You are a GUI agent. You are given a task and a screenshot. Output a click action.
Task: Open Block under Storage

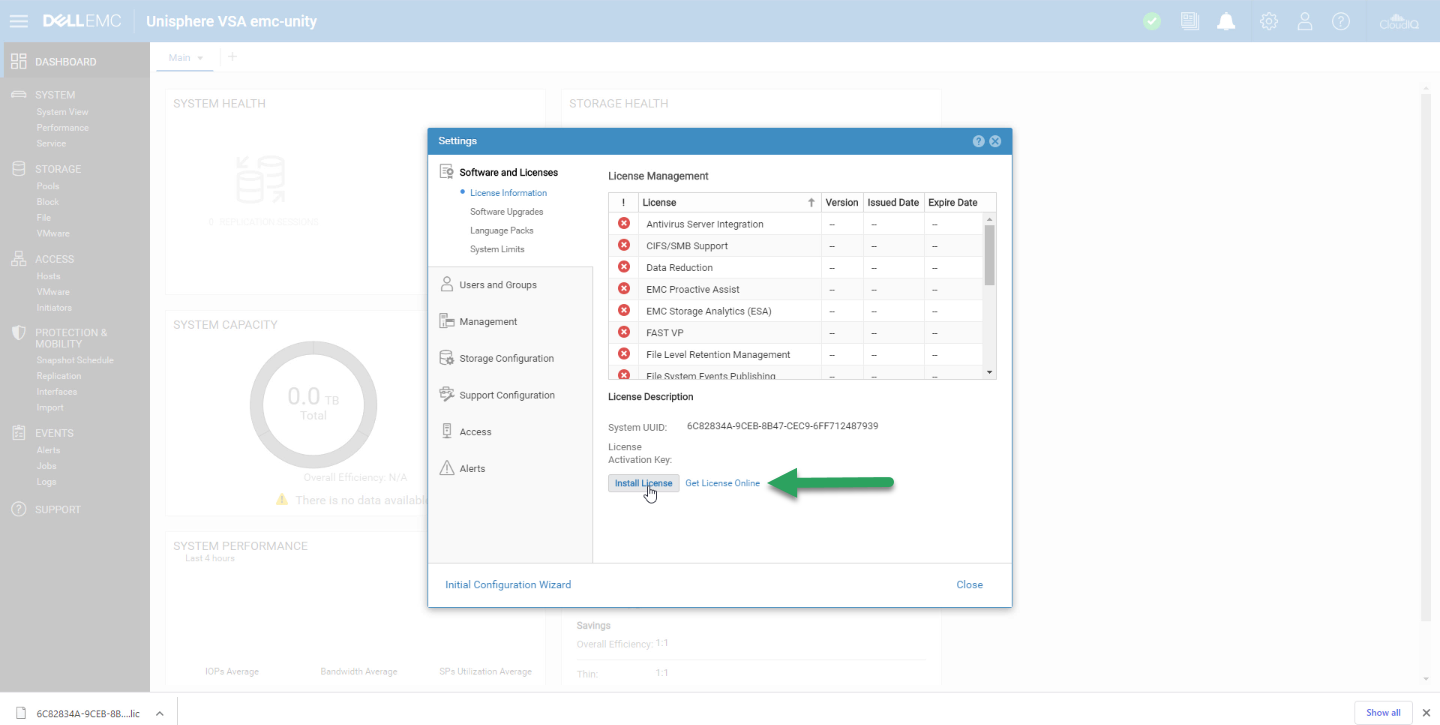point(47,202)
